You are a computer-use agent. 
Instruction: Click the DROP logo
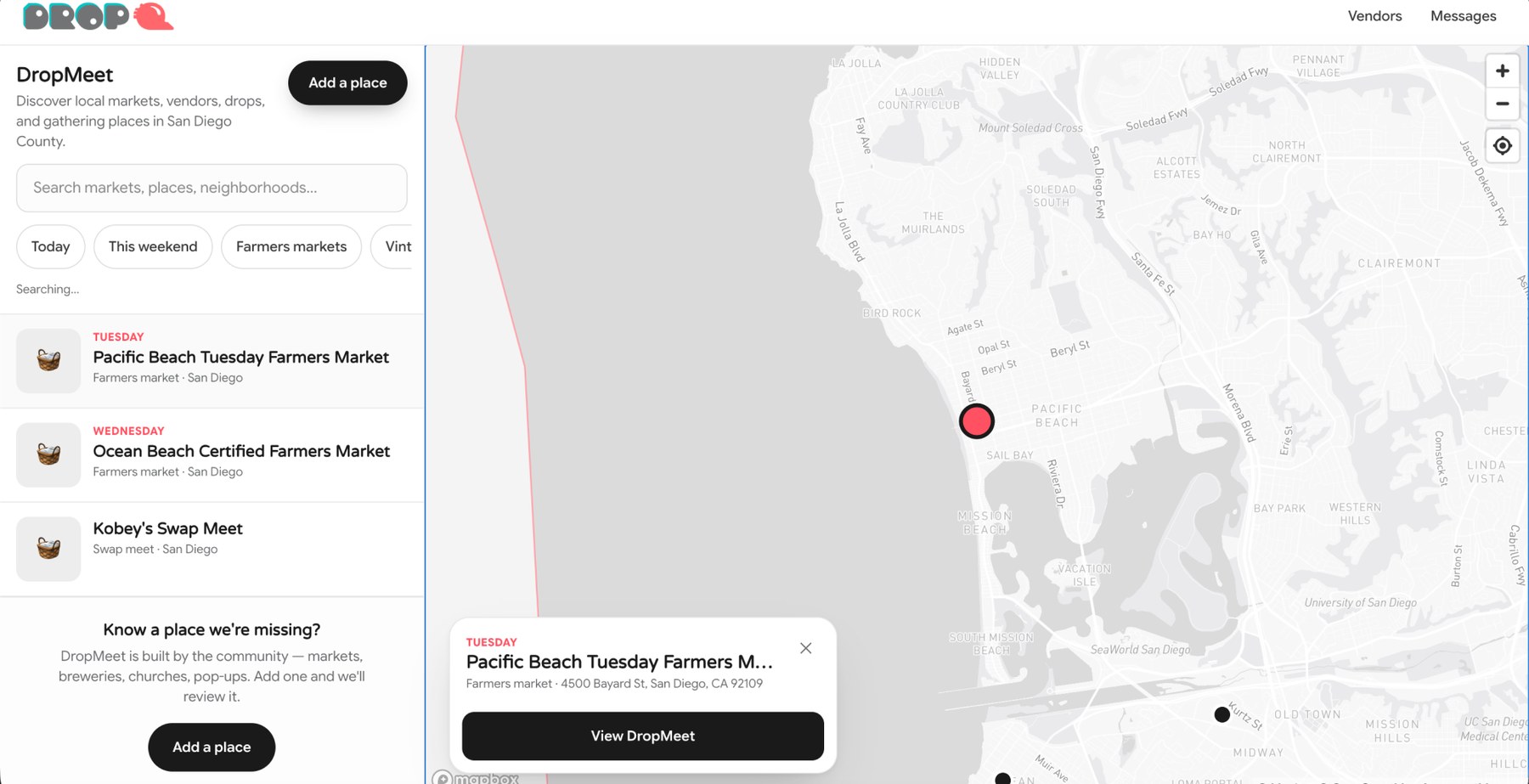[98, 17]
